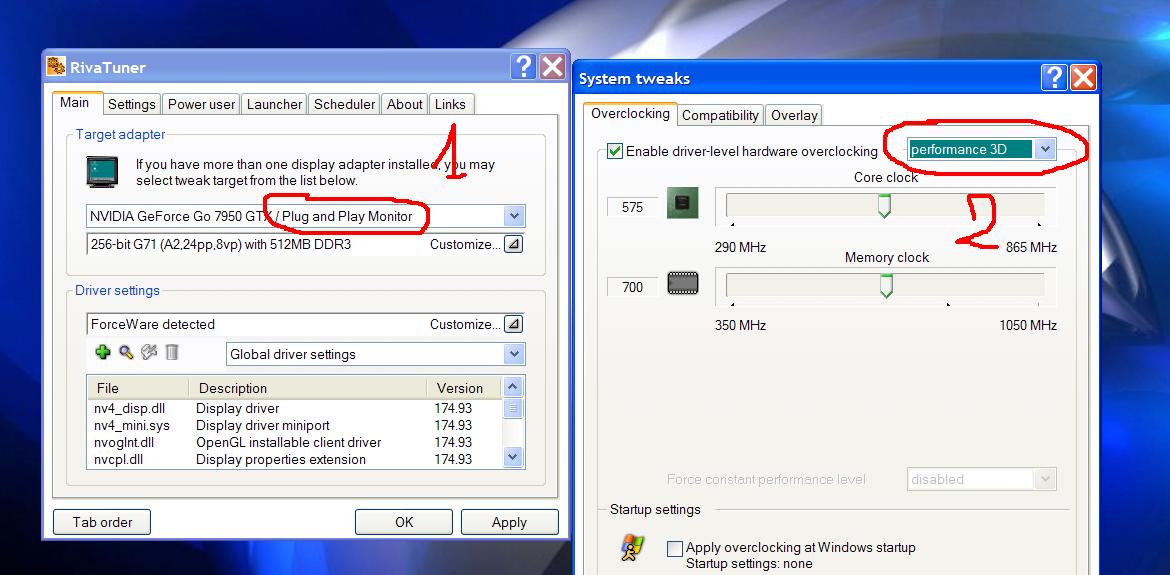Open the Links tab
This screenshot has height=575, width=1170.
[x=450, y=104]
